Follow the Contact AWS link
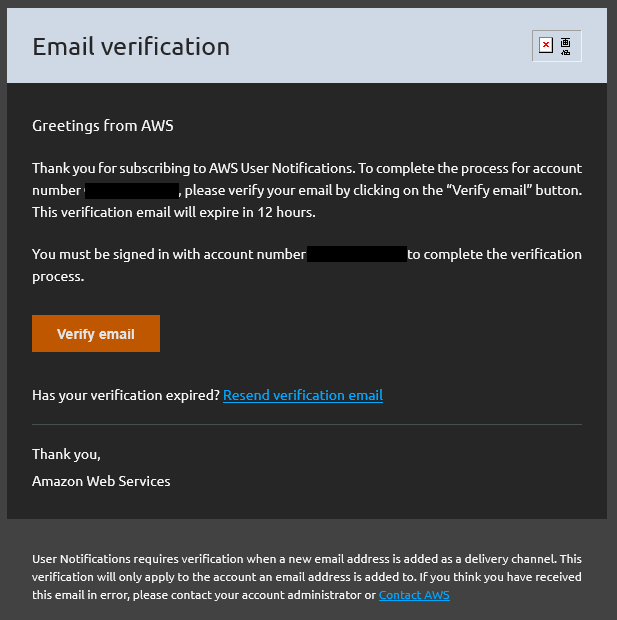The image size is (617, 620). tap(414, 595)
